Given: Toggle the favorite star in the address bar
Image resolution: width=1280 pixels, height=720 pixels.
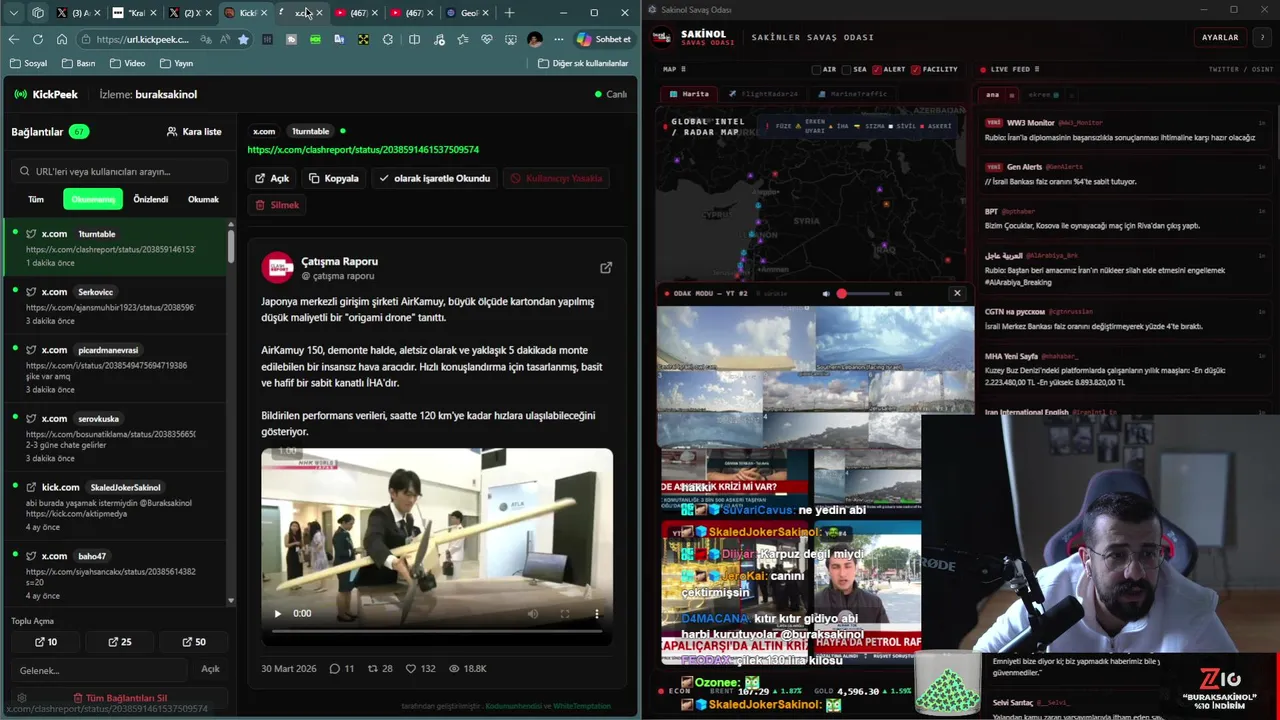Looking at the screenshot, I should click(243, 39).
